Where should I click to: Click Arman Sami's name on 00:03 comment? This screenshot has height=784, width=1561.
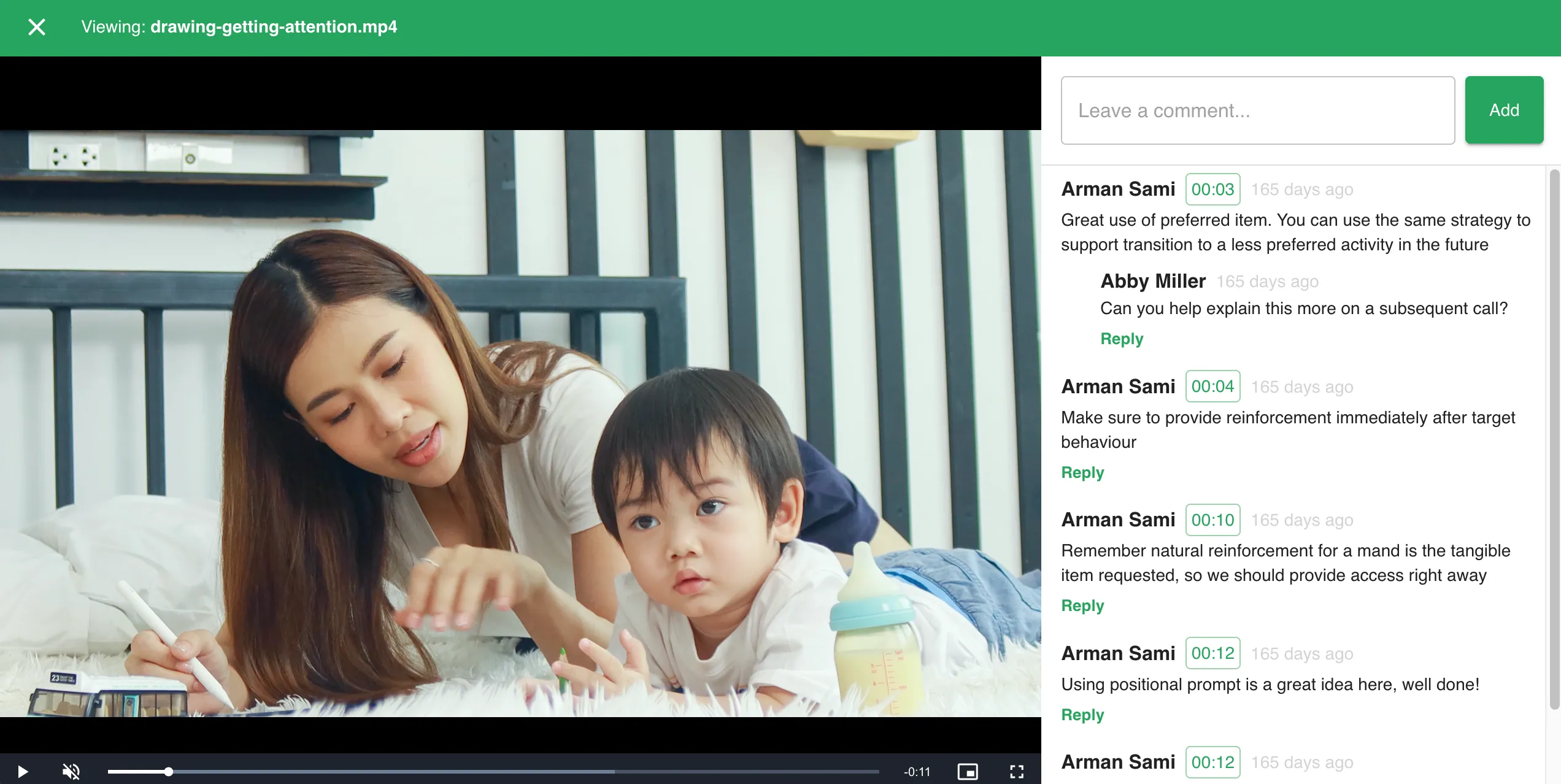pos(1118,189)
